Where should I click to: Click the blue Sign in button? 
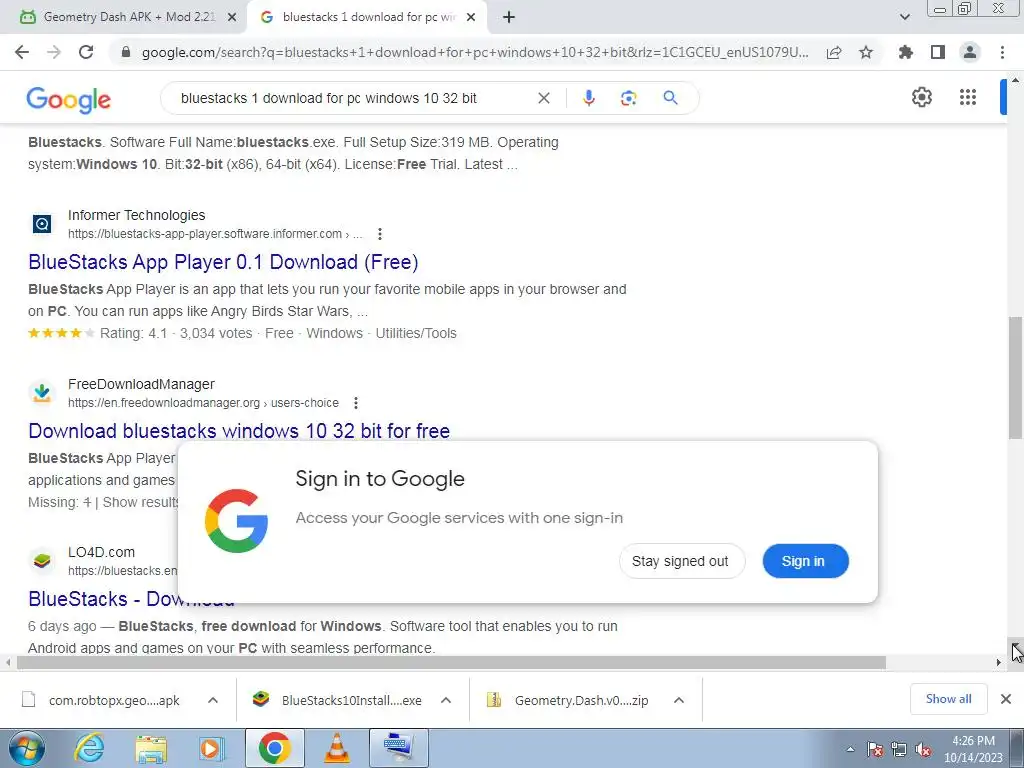[805, 561]
